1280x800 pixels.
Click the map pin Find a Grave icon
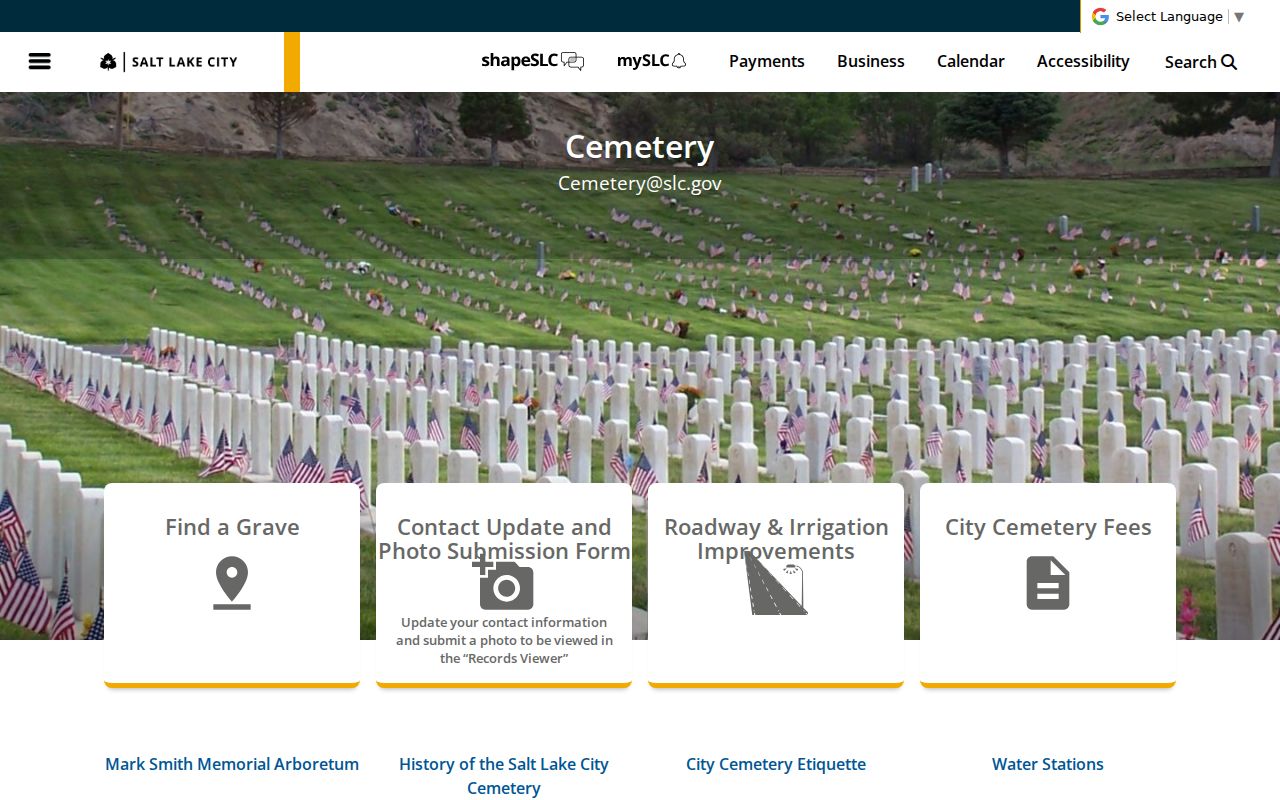point(232,583)
